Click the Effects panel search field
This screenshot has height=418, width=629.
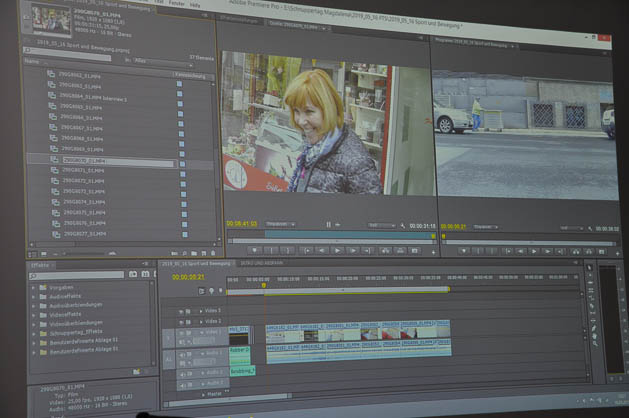point(77,276)
